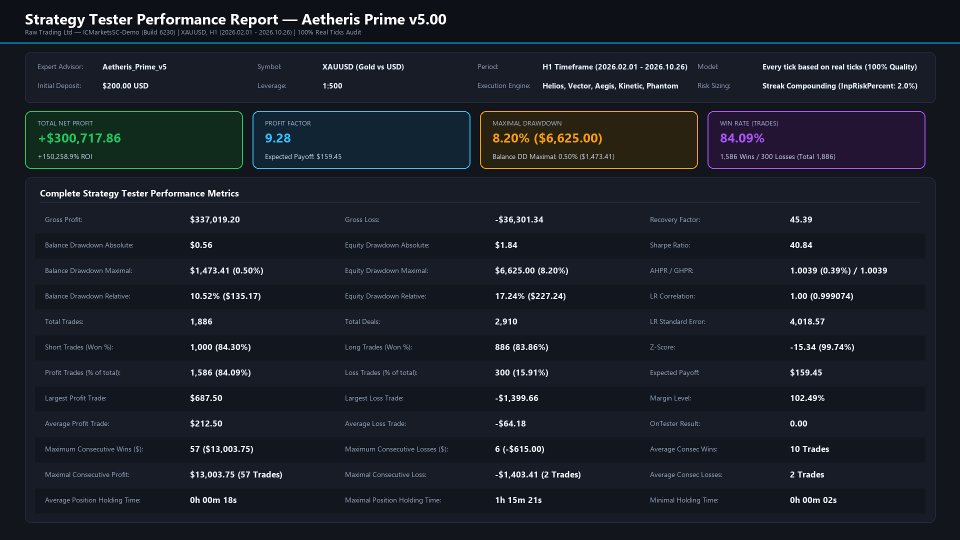Click the Streak Compounding risk sizing value
Image resolution: width=960 pixels, height=540 pixels.
click(839, 86)
